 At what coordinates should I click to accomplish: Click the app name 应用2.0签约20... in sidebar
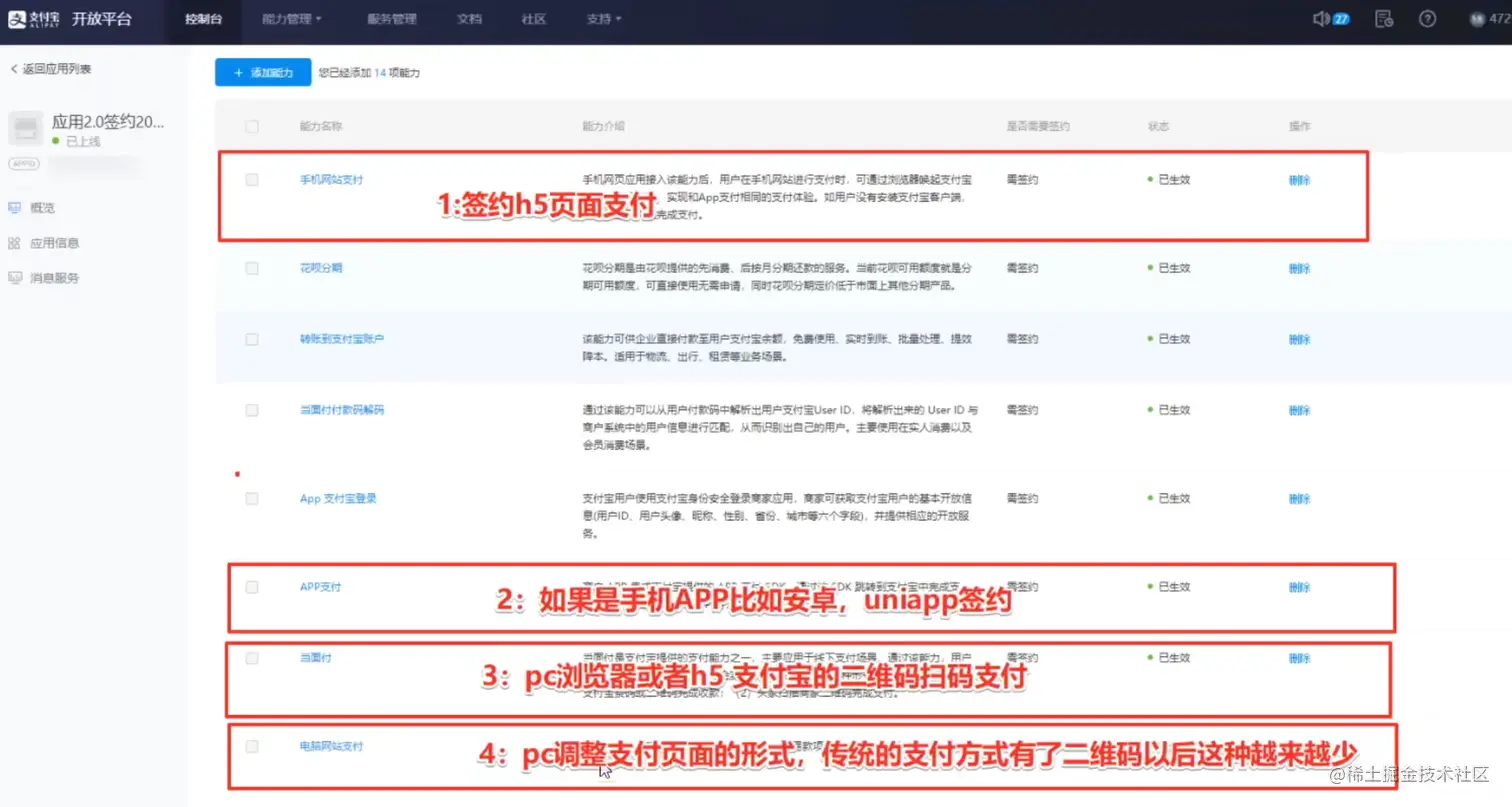(x=108, y=121)
